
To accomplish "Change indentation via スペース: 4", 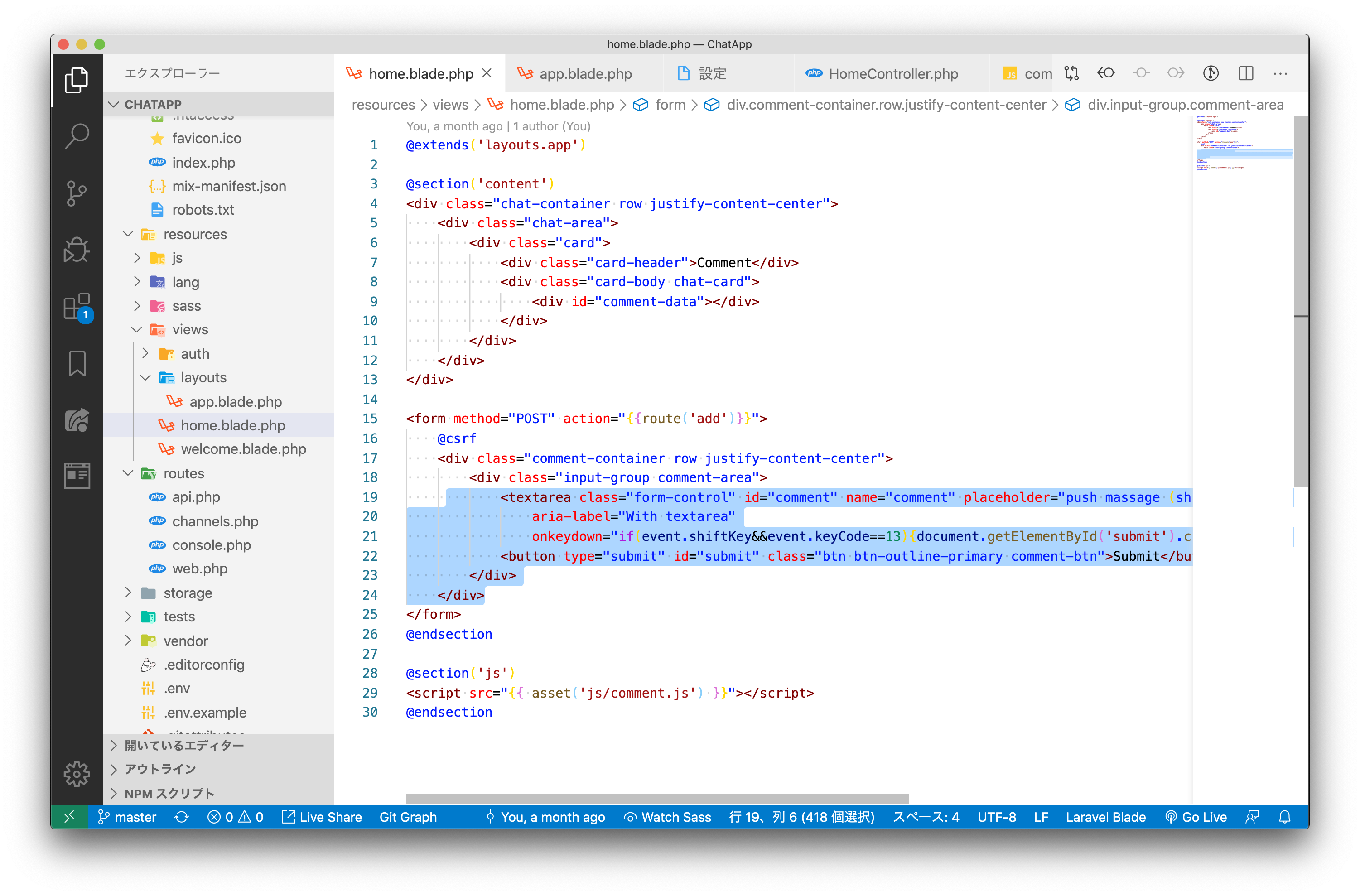I will (x=926, y=817).
